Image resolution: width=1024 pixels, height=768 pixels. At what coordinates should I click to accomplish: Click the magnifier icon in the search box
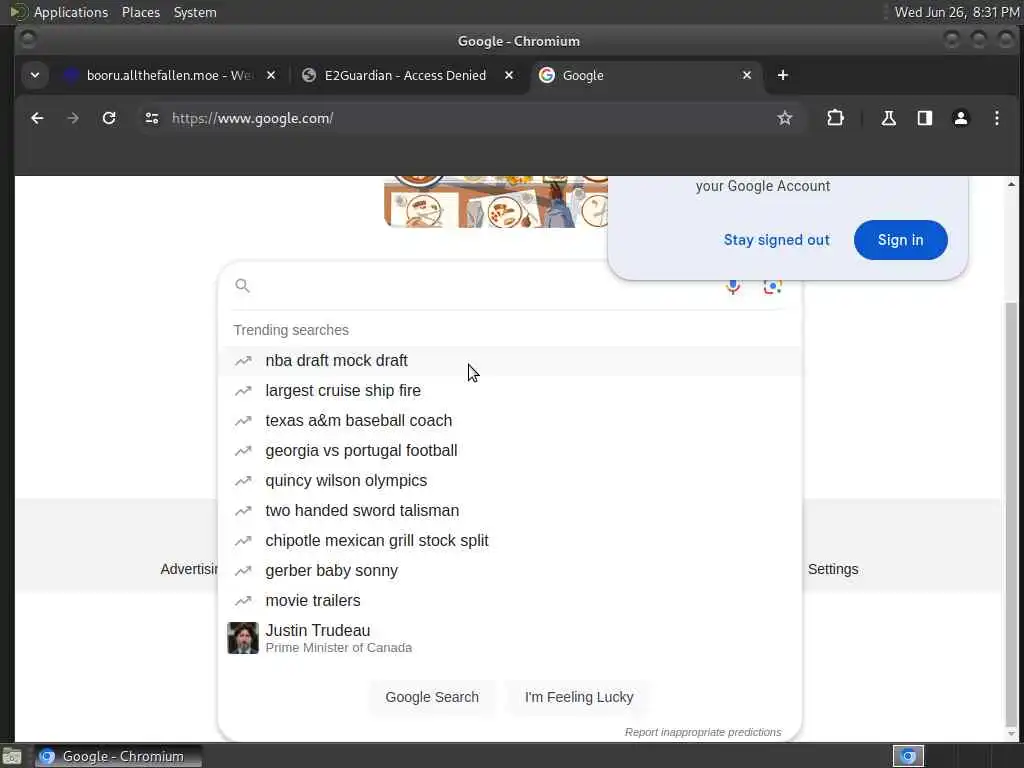tap(242, 285)
